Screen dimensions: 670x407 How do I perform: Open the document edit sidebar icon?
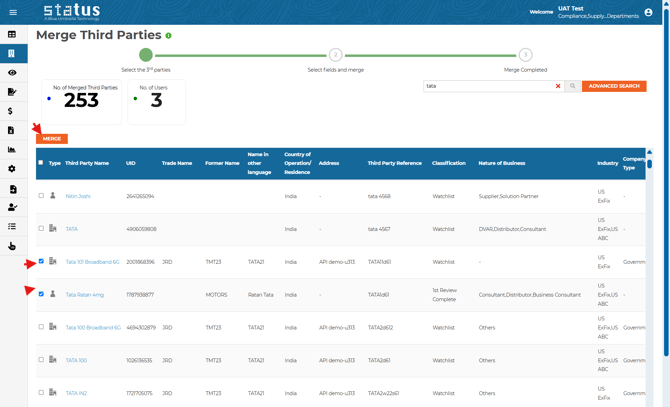point(12,92)
